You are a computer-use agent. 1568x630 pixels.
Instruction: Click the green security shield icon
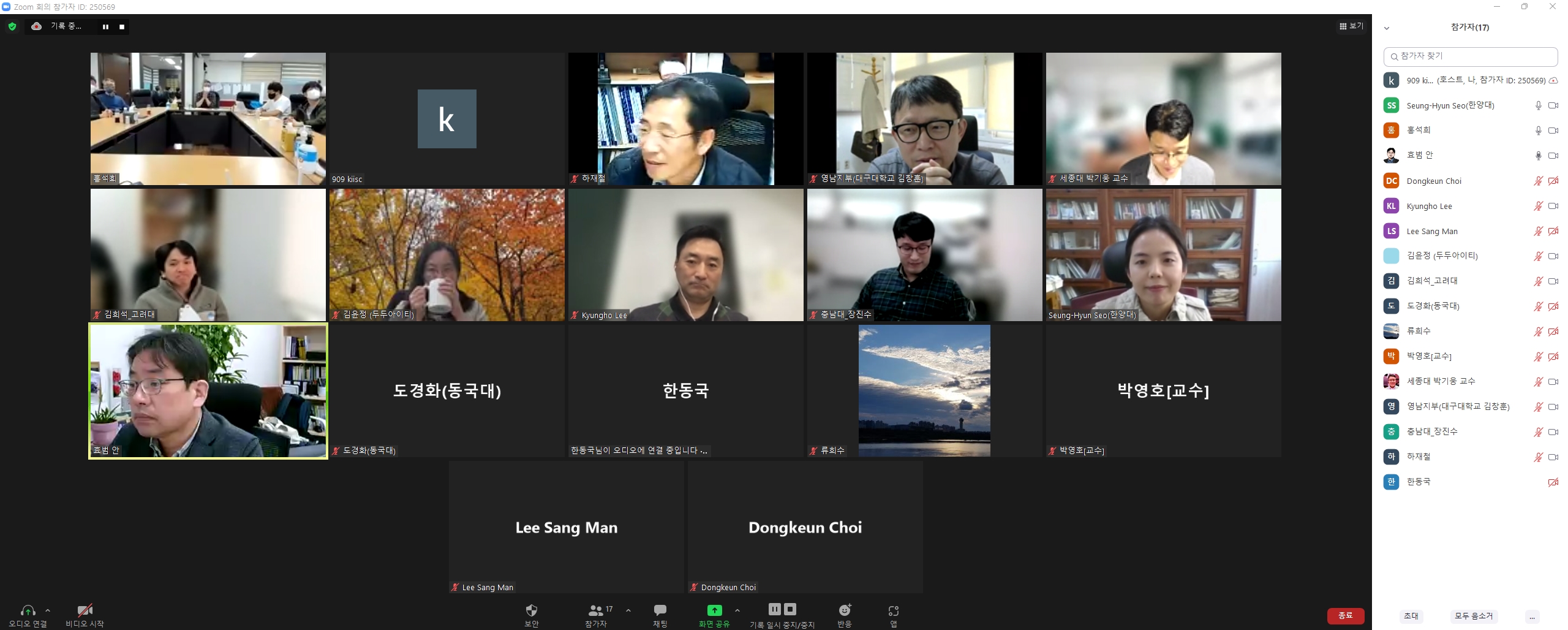tap(12, 26)
